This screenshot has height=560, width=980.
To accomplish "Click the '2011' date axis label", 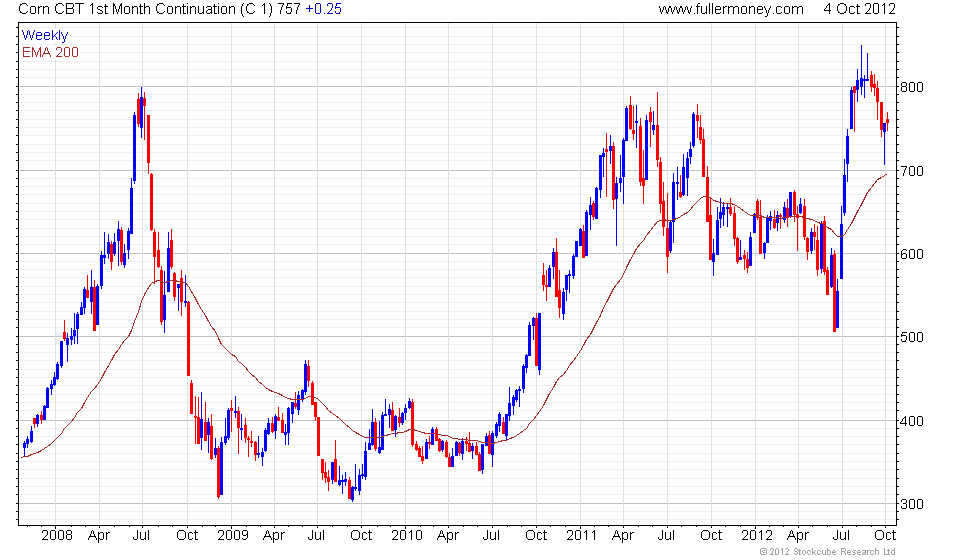I will pos(582,536).
